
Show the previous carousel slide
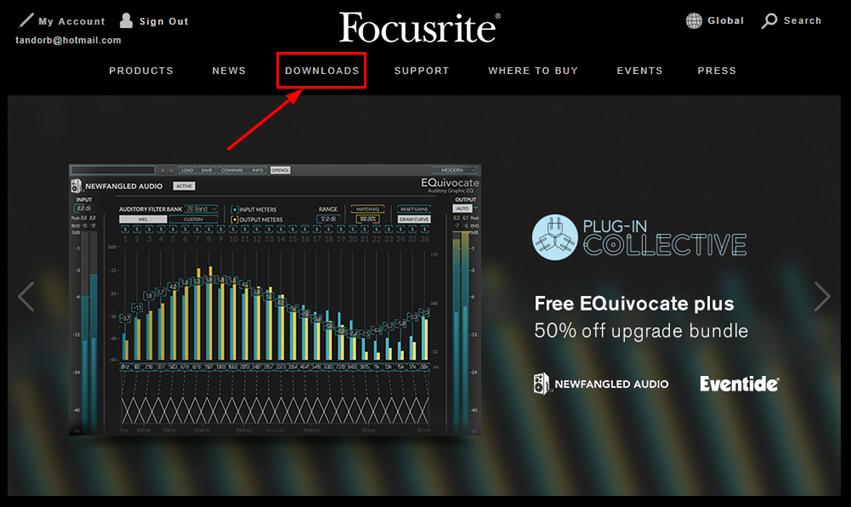tap(26, 296)
